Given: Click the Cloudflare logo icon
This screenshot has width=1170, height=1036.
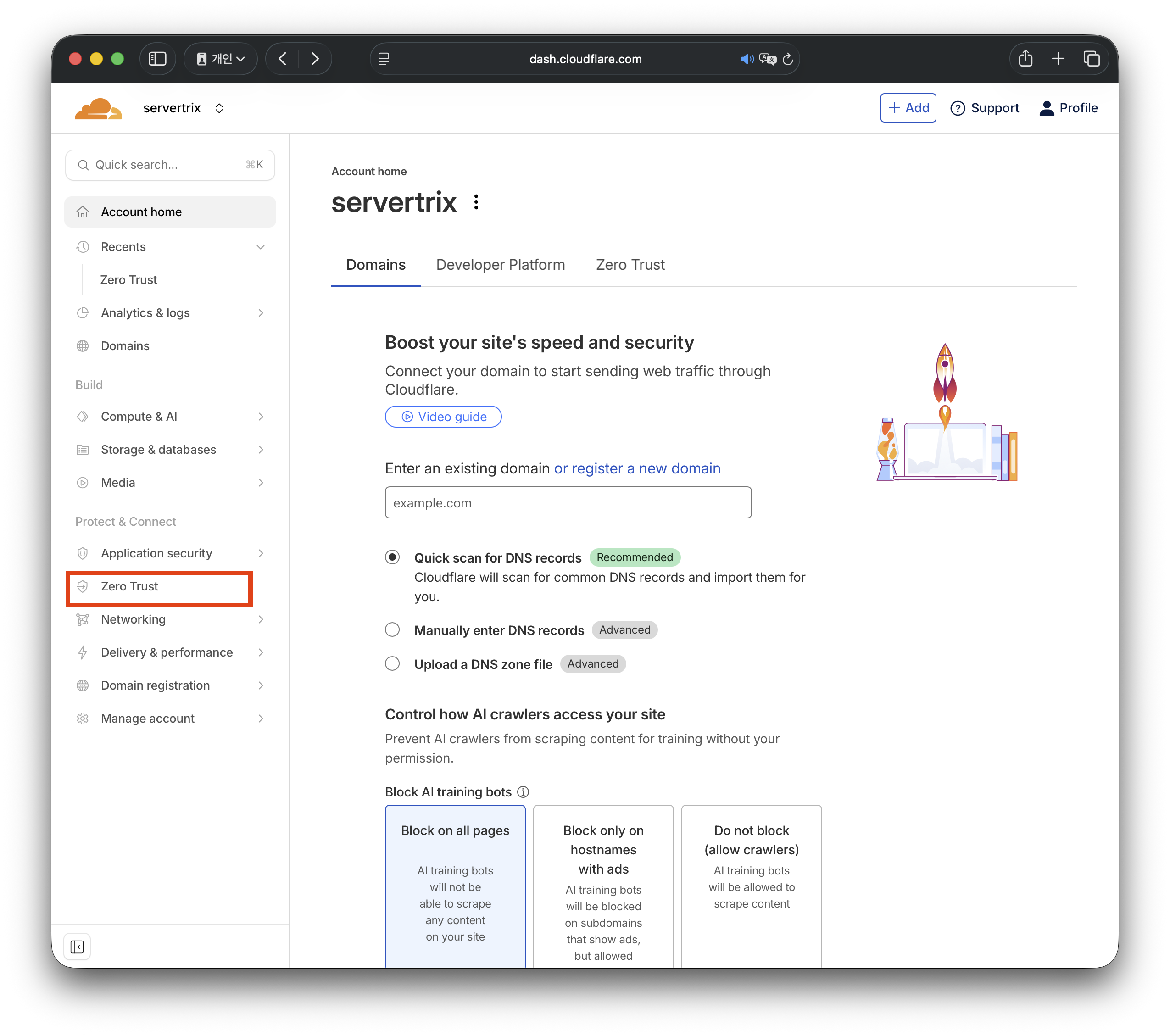Looking at the screenshot, I should pyautogui.click(x=99, y=108).
